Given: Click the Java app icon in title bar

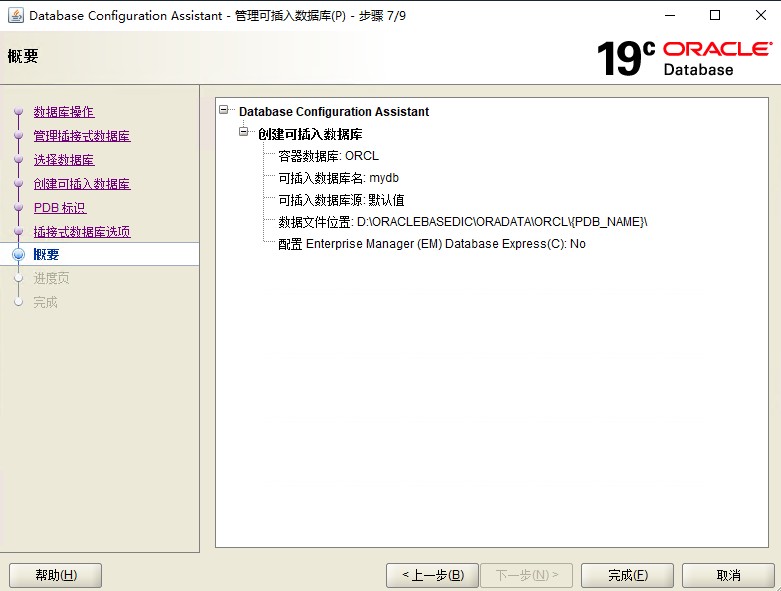Looking at the screenshot, I should coord(15,15).
